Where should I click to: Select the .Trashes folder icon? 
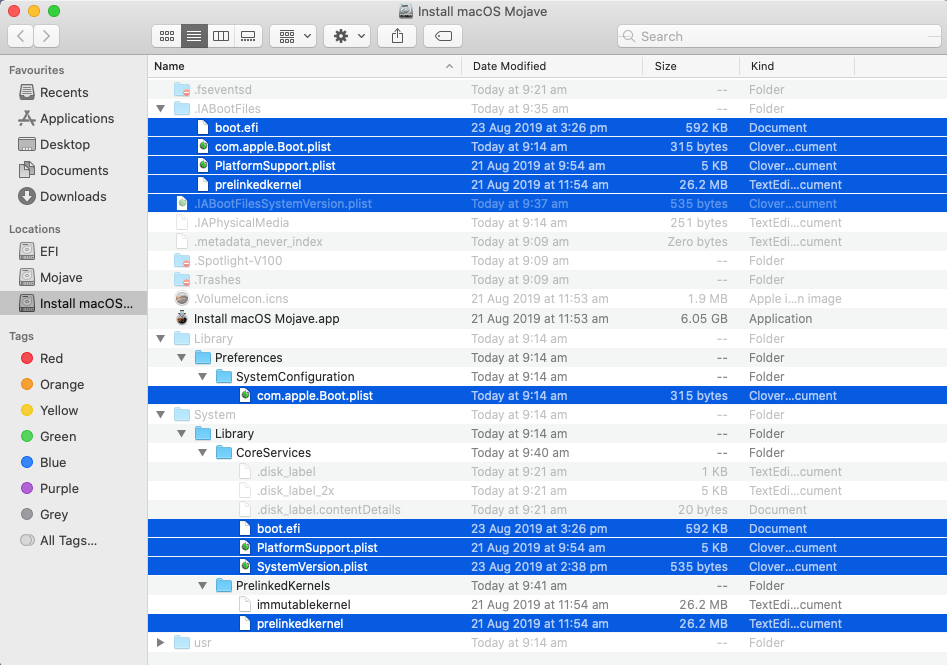(x=182, y=280)
